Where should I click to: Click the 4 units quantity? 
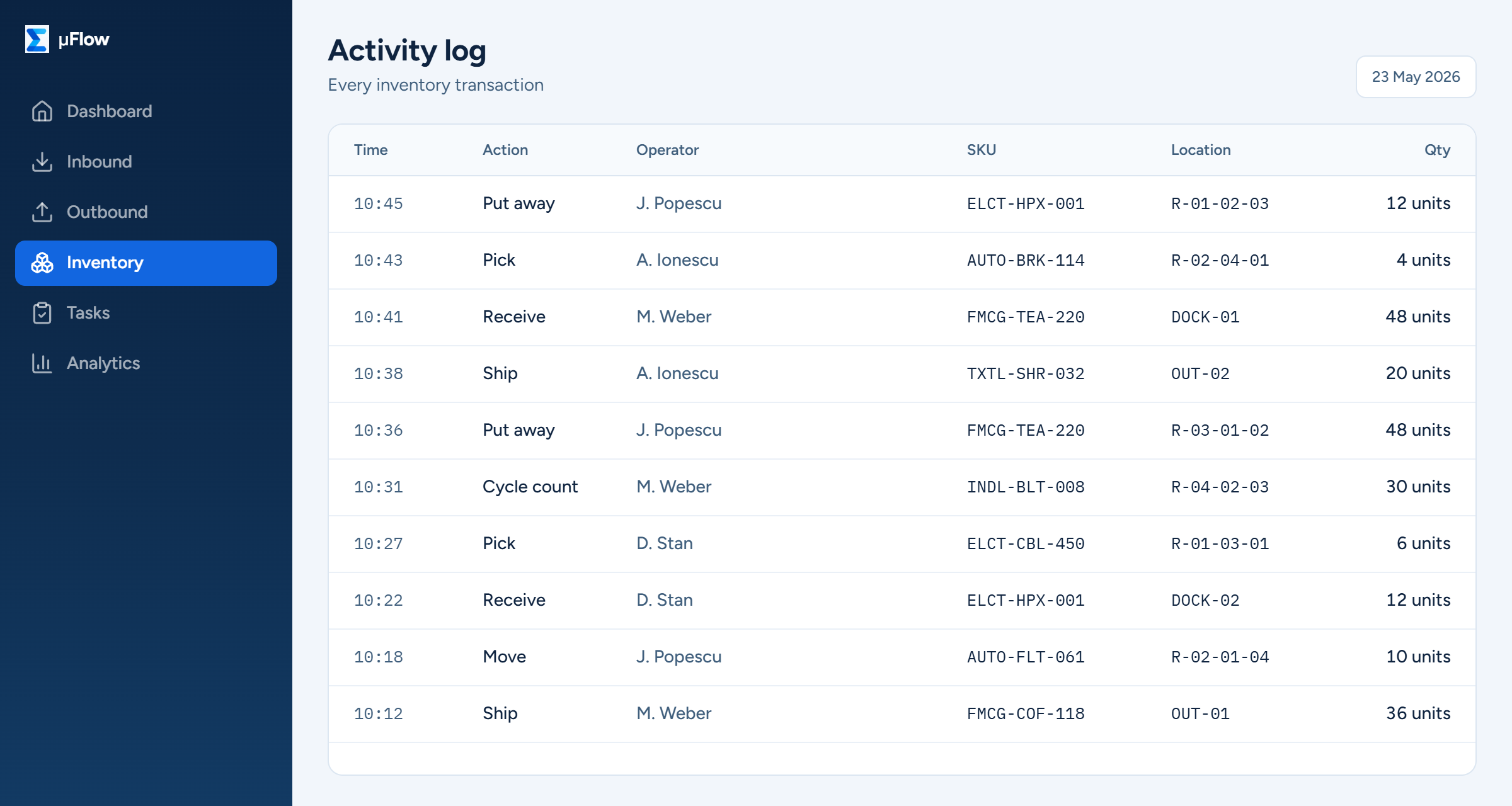click(x=1423, y=260)
